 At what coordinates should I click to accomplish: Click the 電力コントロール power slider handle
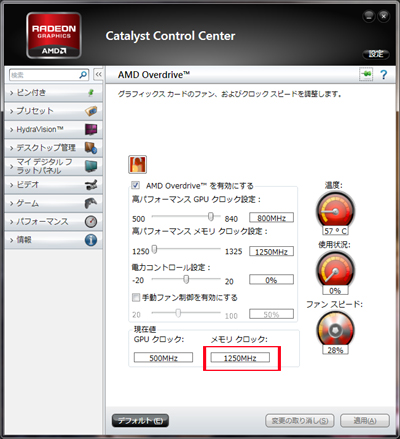186,279
